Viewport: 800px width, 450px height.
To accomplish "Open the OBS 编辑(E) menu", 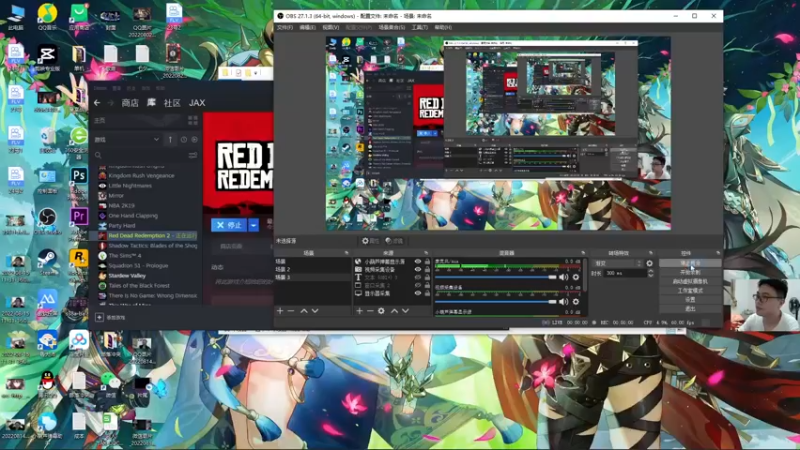I will (x=308, y=28).
